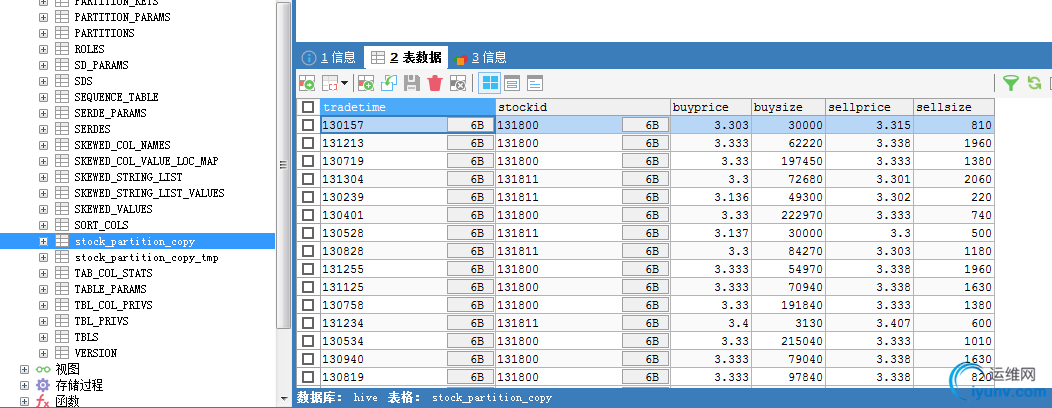The height and width of the screenshot is (408, 1052).
Task: Select the SERDE_PARAMS table row
Action: tap(110, 113)
